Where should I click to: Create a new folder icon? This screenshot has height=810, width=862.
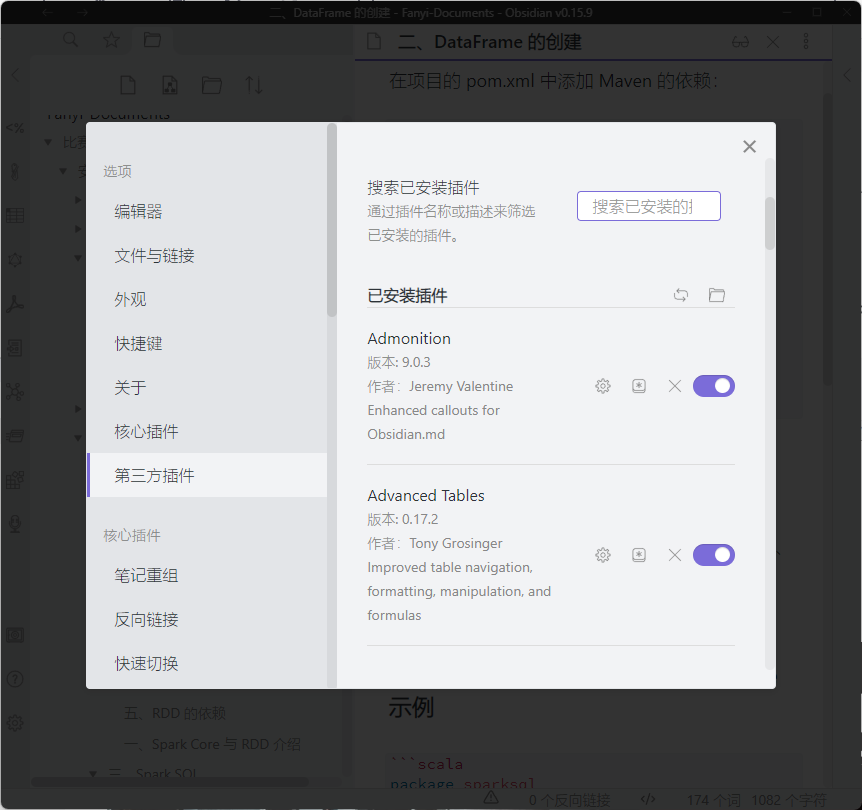(212, 85)
